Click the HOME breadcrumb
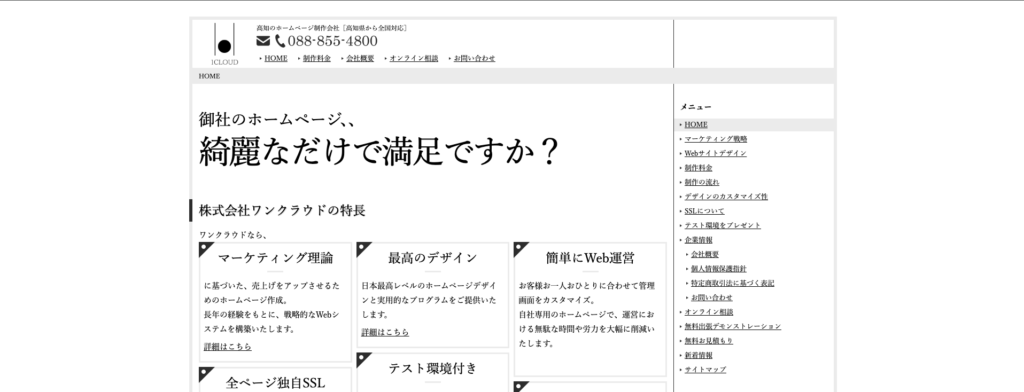This screenshot has width=1024, height=392. point(210,76)
